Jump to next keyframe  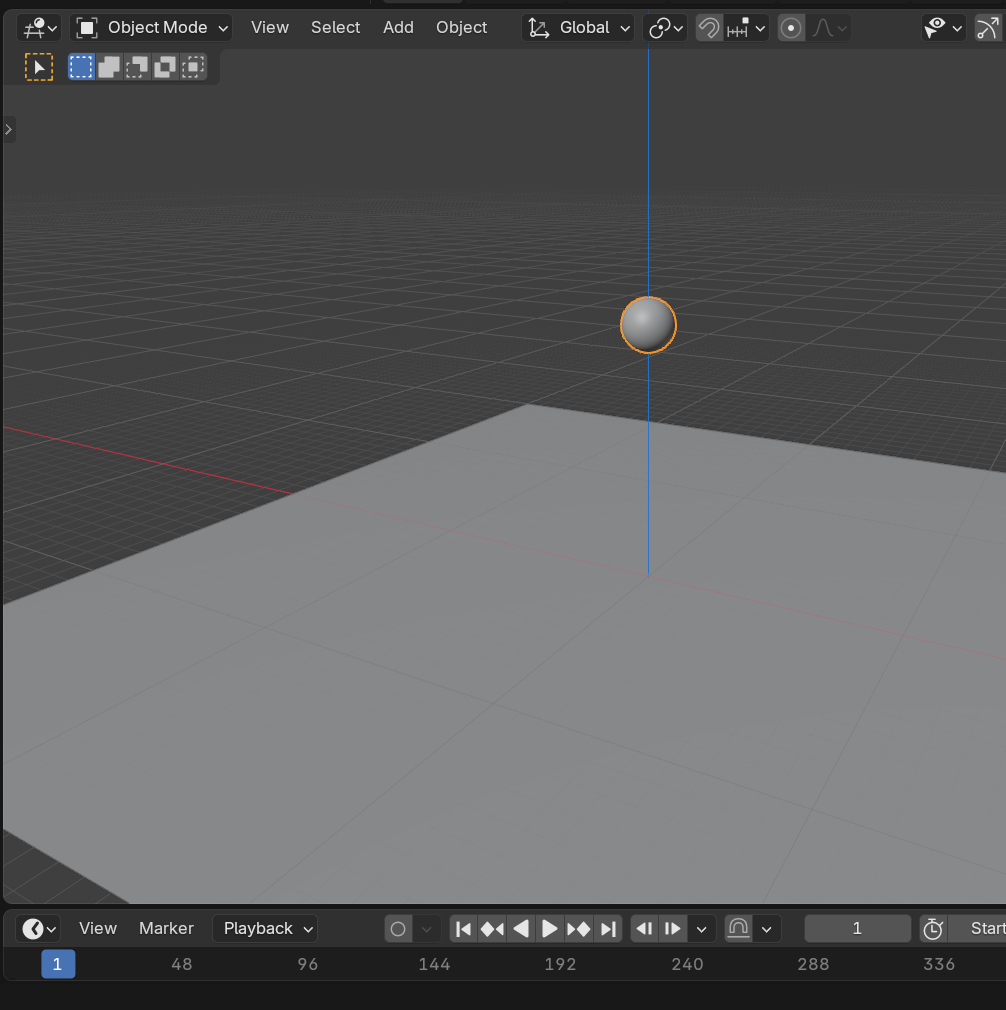pos(578,929)
